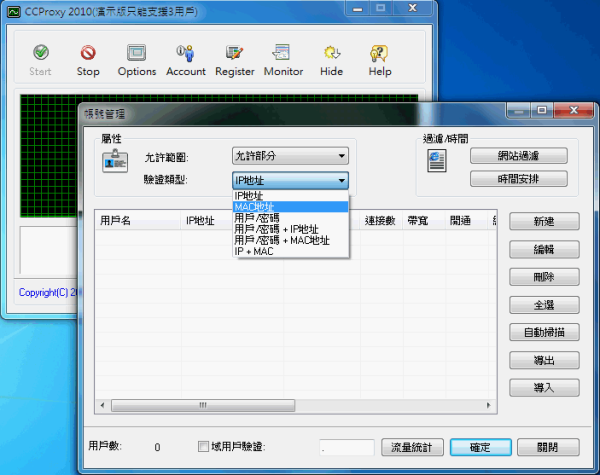Click the 導出 button
The width and height of the screenshot is (600, 475).
point(544,360)
